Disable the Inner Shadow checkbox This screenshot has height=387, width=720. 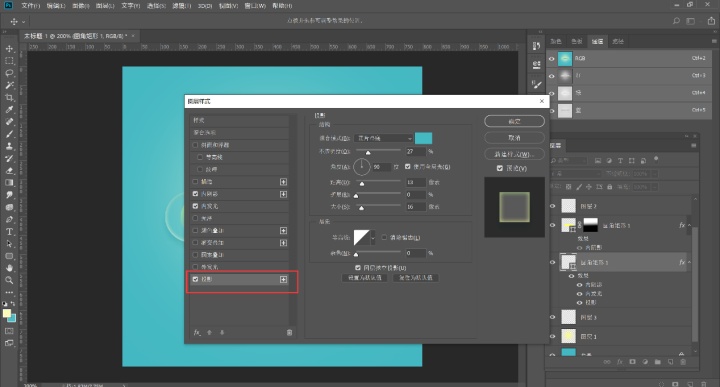pos(195,194)
